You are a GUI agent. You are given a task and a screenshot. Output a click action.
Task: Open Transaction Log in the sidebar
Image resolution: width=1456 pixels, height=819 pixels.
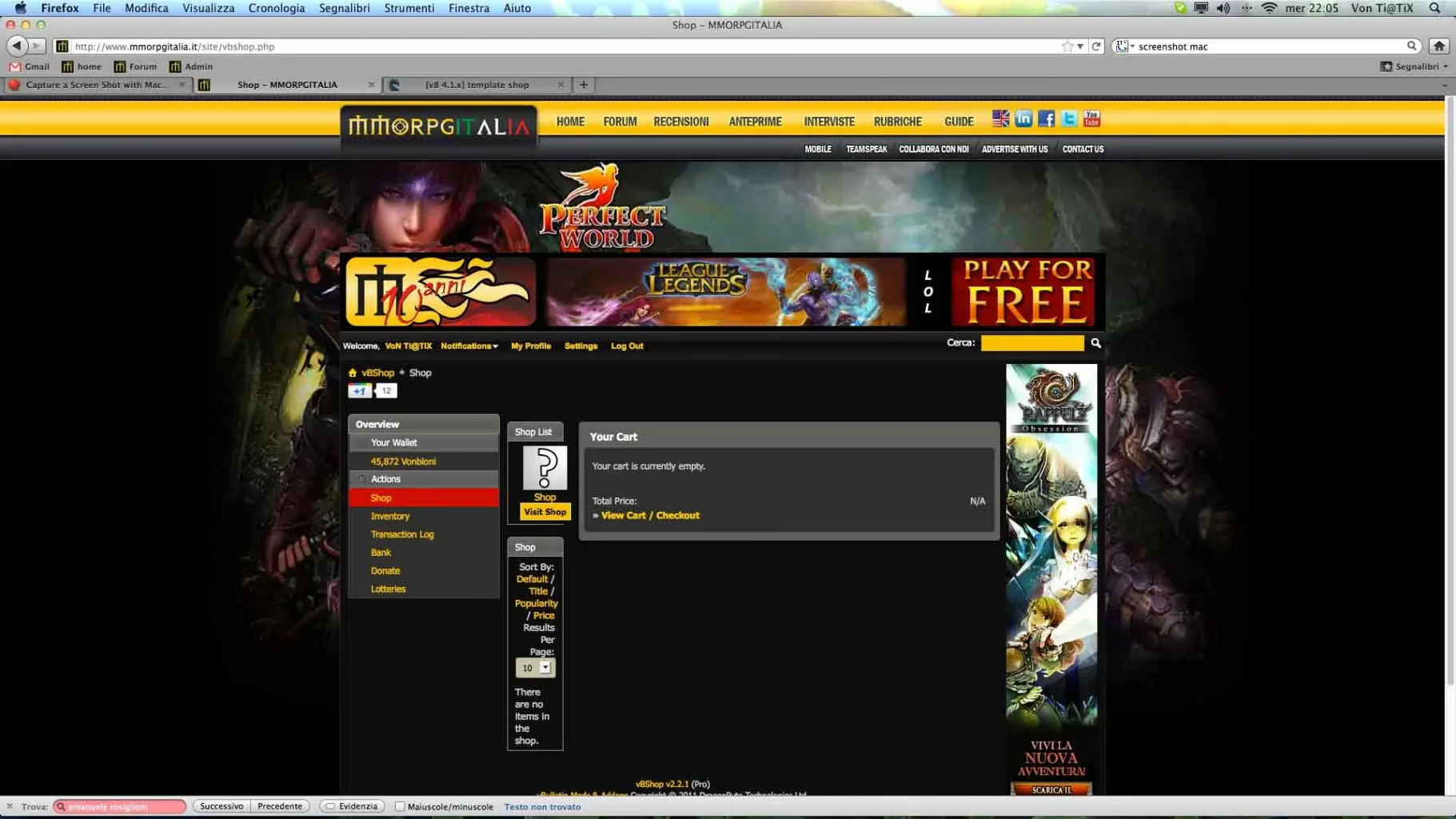tap(402, 534)
